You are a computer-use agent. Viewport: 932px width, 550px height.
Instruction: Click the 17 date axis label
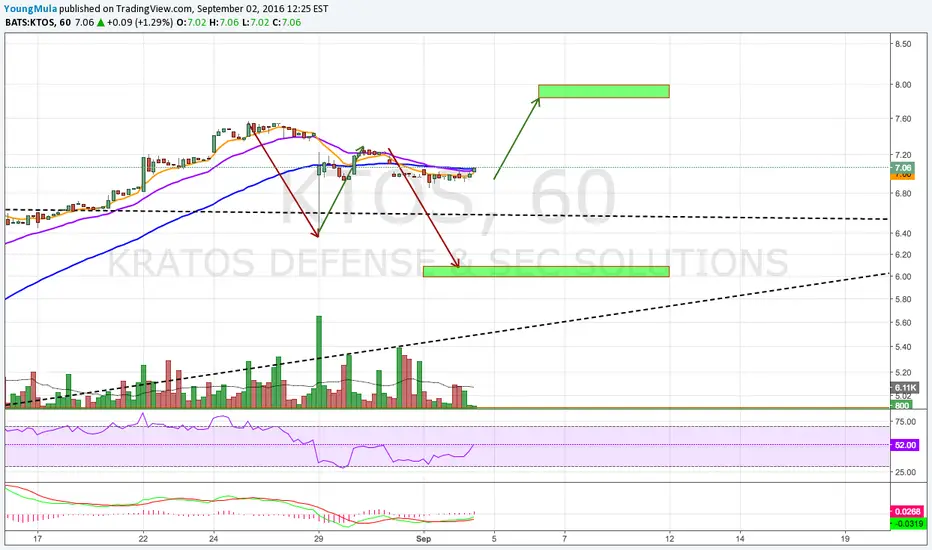pos(37,539)
